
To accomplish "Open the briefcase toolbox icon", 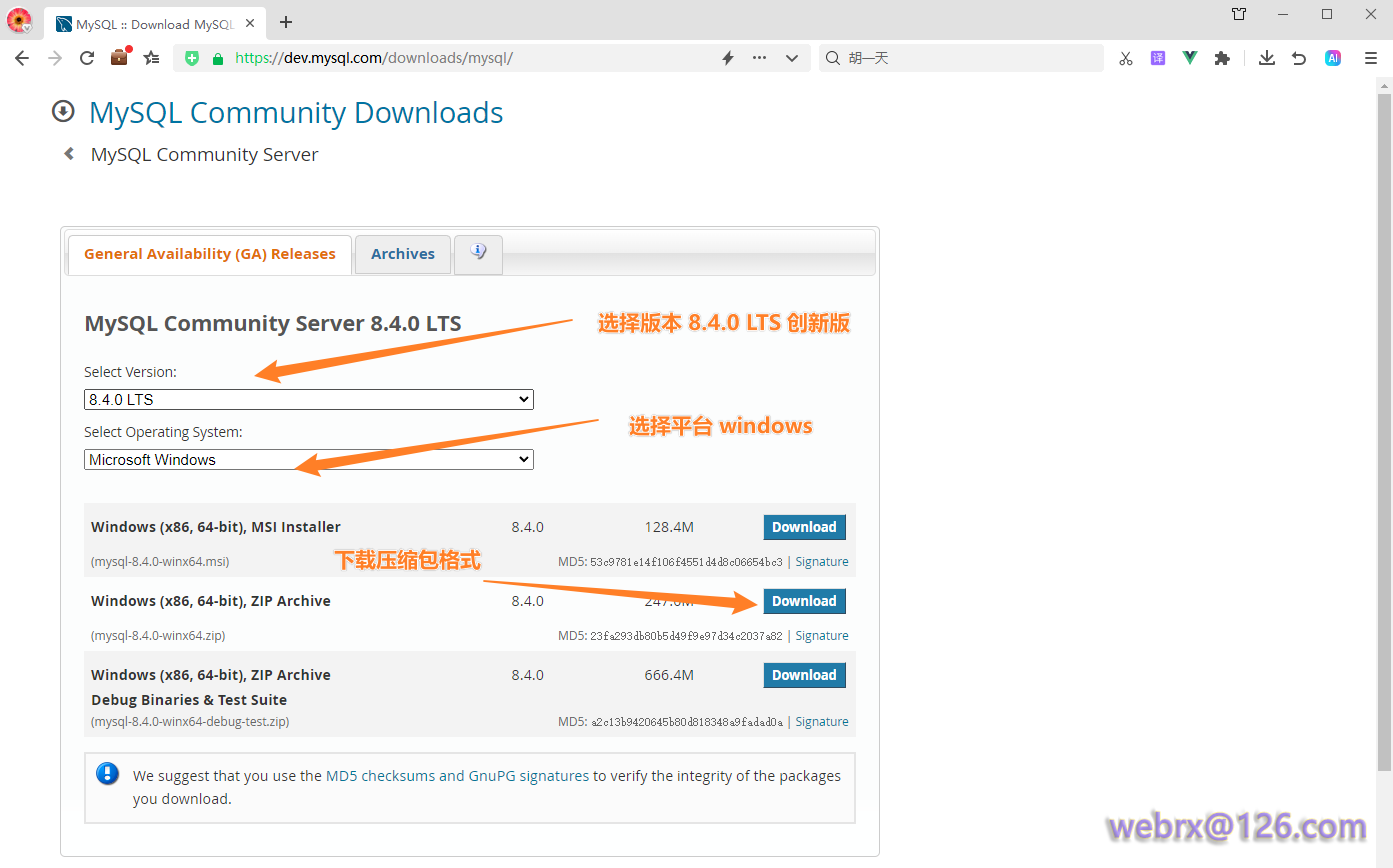I will [120, 57].
